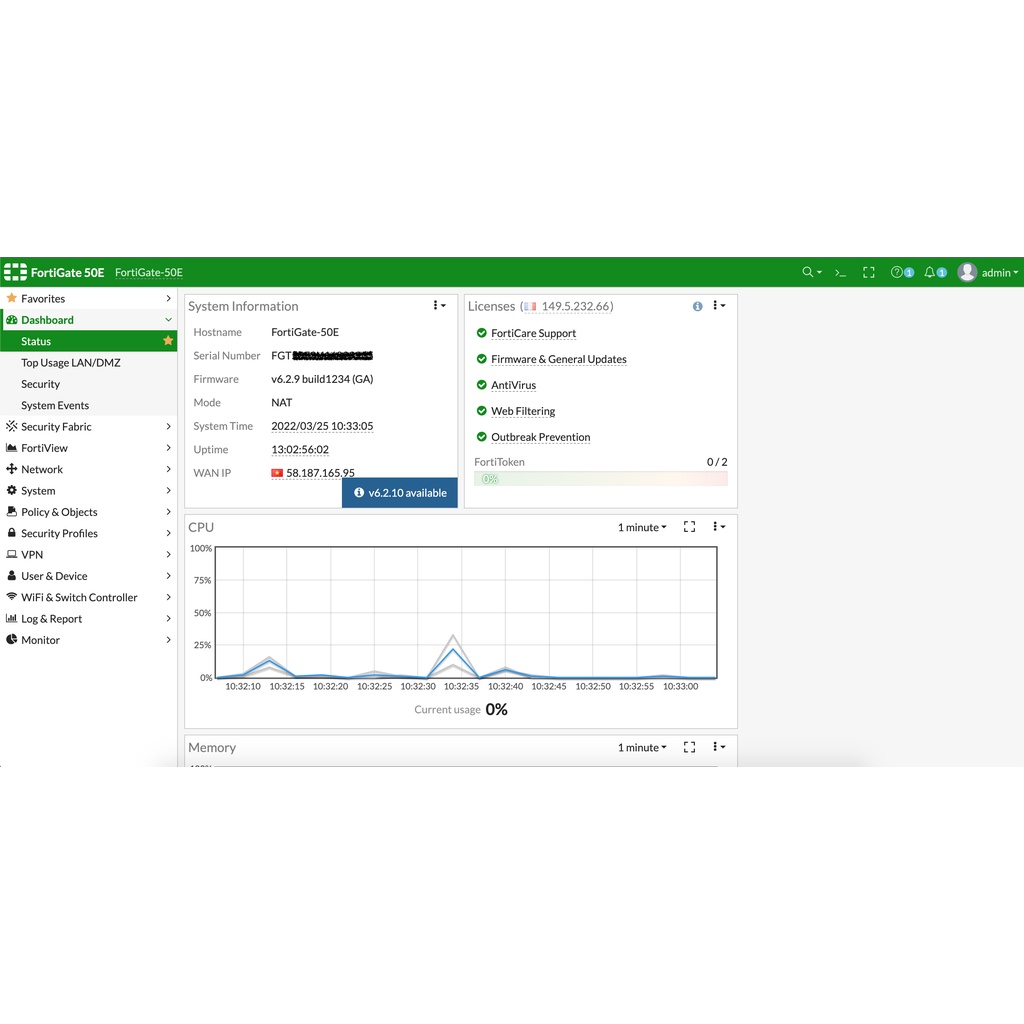This screenshot has height=1024, width=1024.
Task: Click the Security Fabric icon
Action: [x=11, y=426]
